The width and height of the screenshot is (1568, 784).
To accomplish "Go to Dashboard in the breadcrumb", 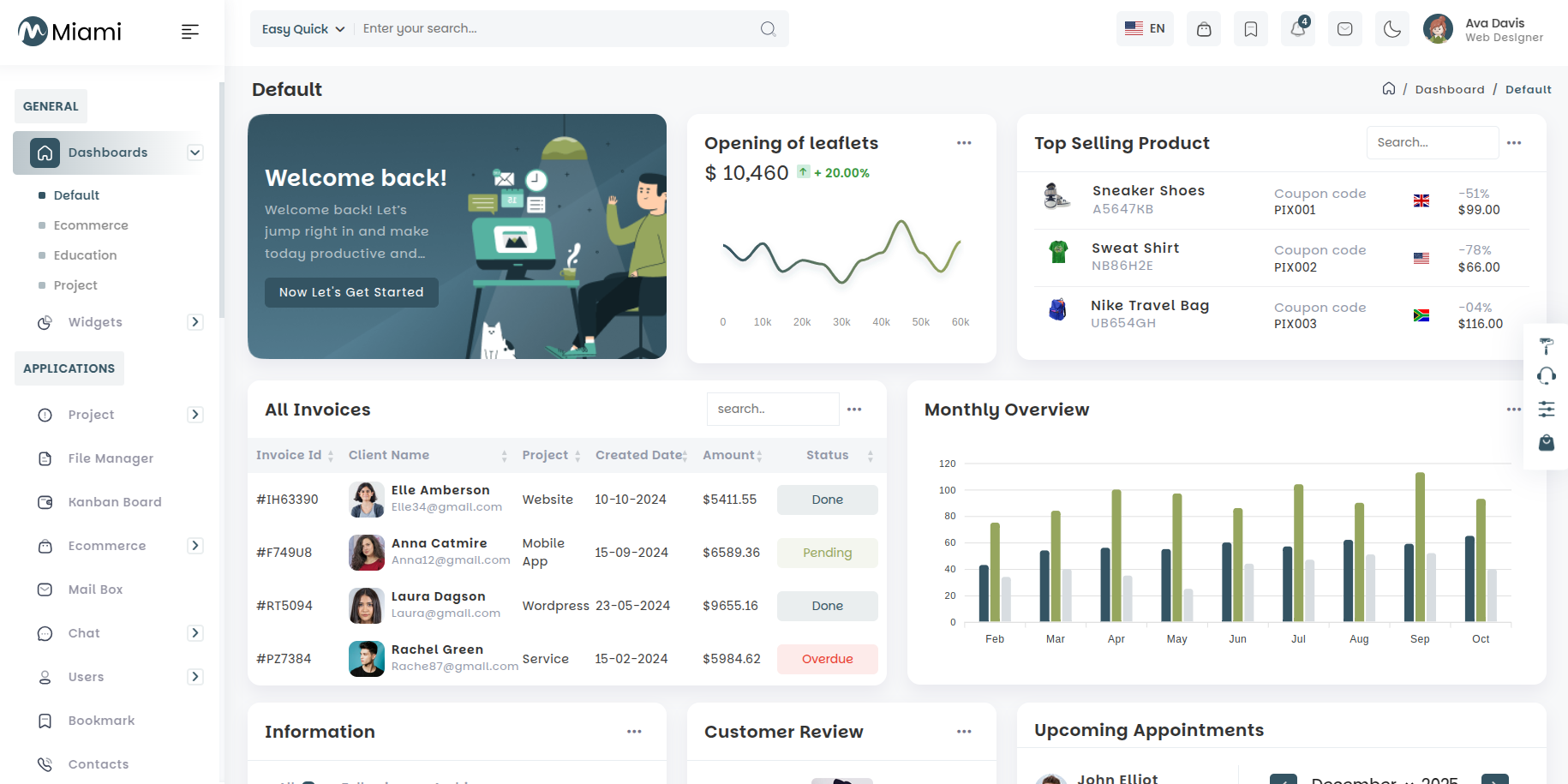I will 1450,89.
